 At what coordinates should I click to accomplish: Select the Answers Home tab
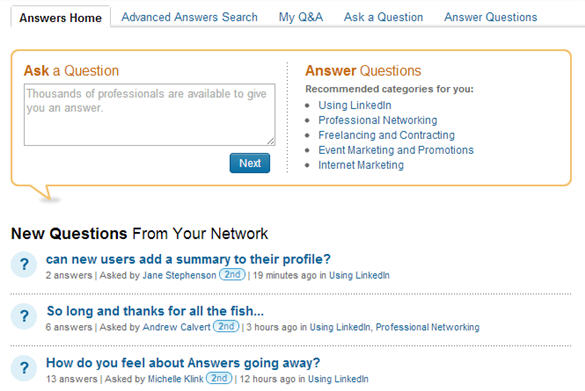click(x=60, y=18)
